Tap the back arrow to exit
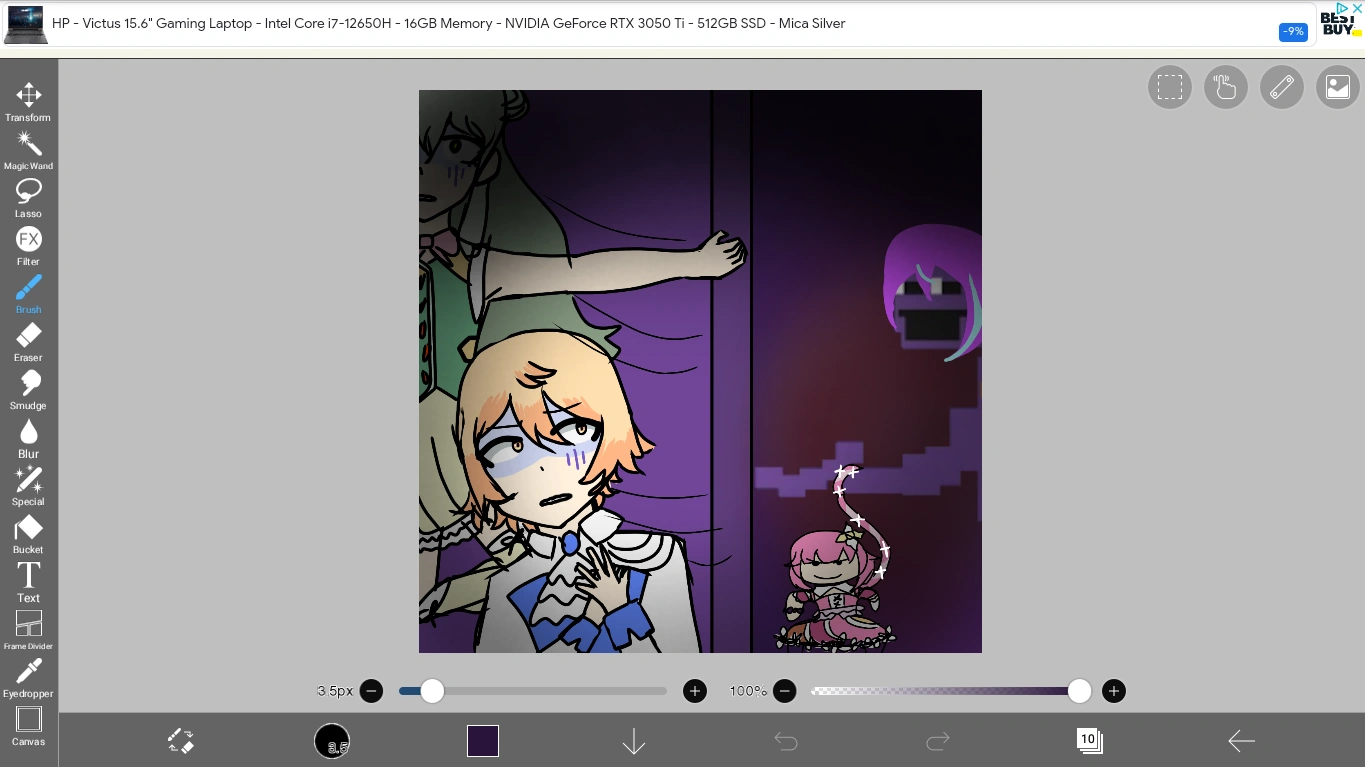Screen dimensions: 1365x767 (1241, 741)
